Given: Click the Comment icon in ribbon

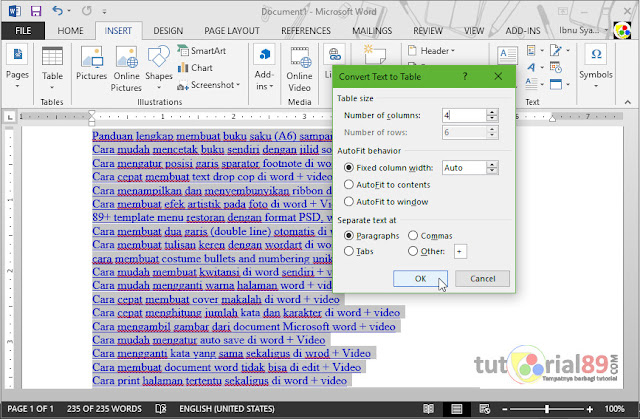Looking at the screenshot, I should [374, 54].
